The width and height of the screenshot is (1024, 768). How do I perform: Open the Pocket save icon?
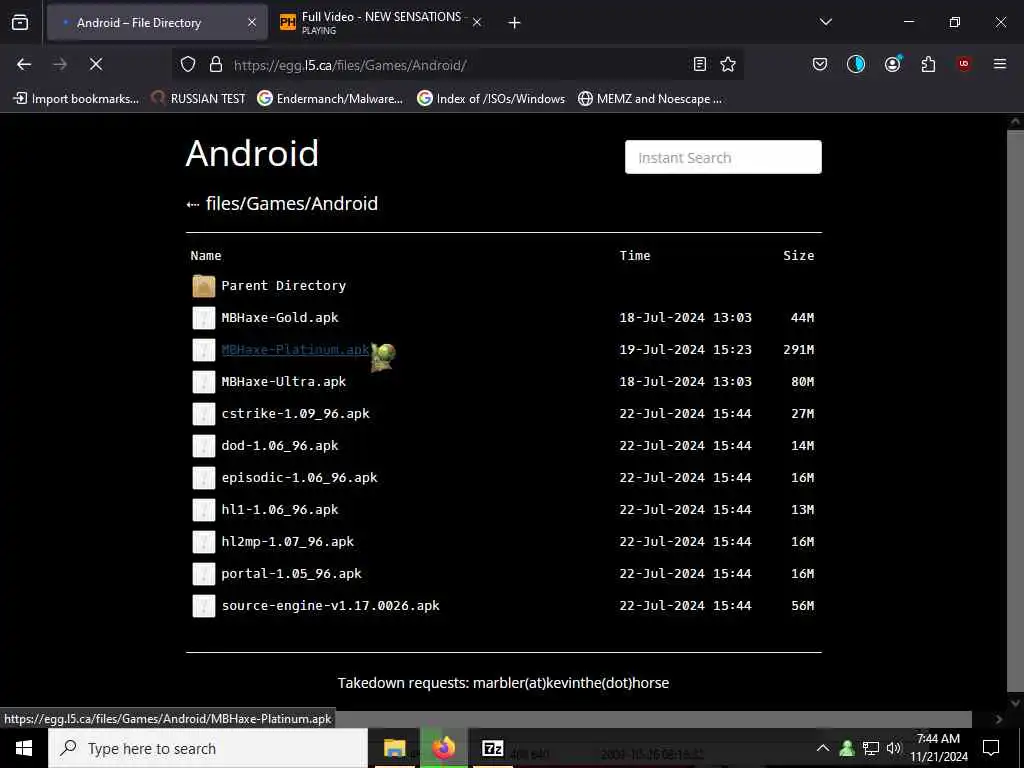tap(820, 64)
